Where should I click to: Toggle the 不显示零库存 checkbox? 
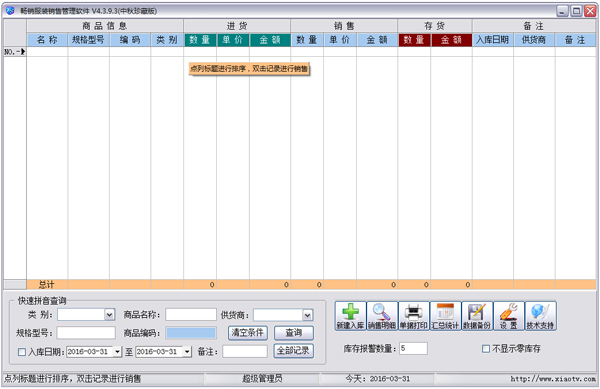[x=486, y=348]
